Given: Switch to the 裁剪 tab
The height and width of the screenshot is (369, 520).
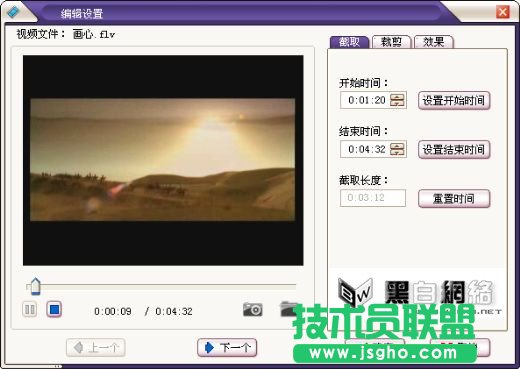Looking at the screenshot, I should 391,42.
